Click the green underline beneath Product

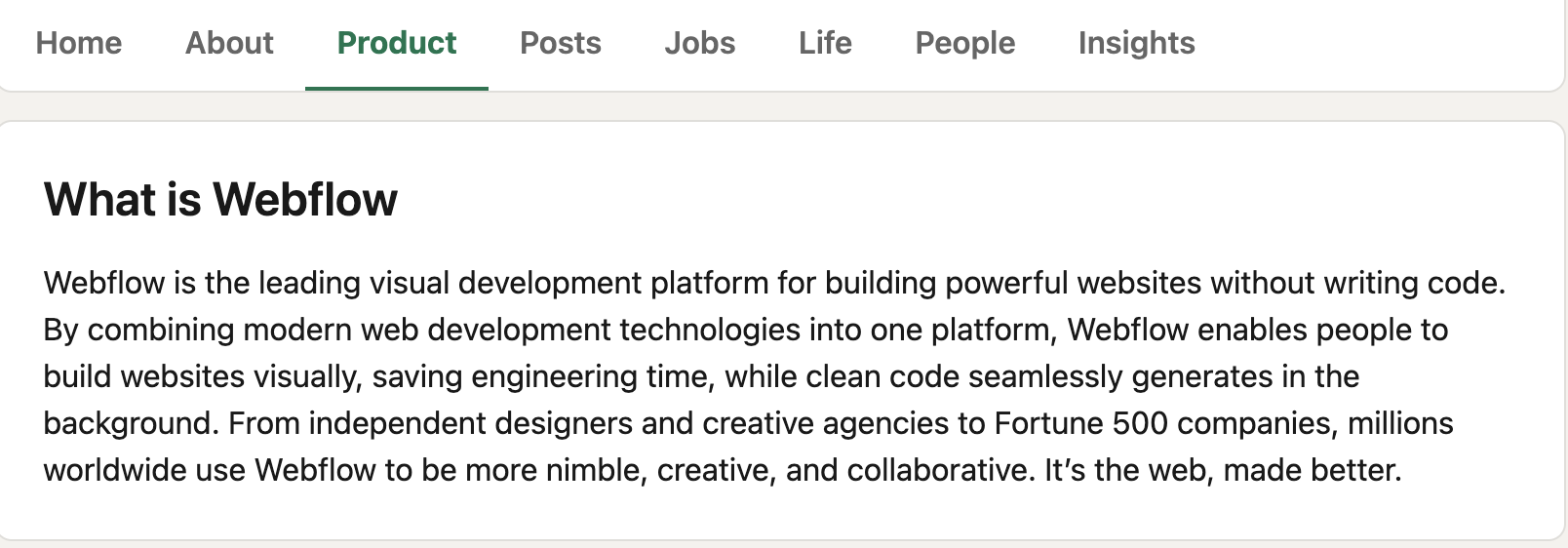(396, 88)
